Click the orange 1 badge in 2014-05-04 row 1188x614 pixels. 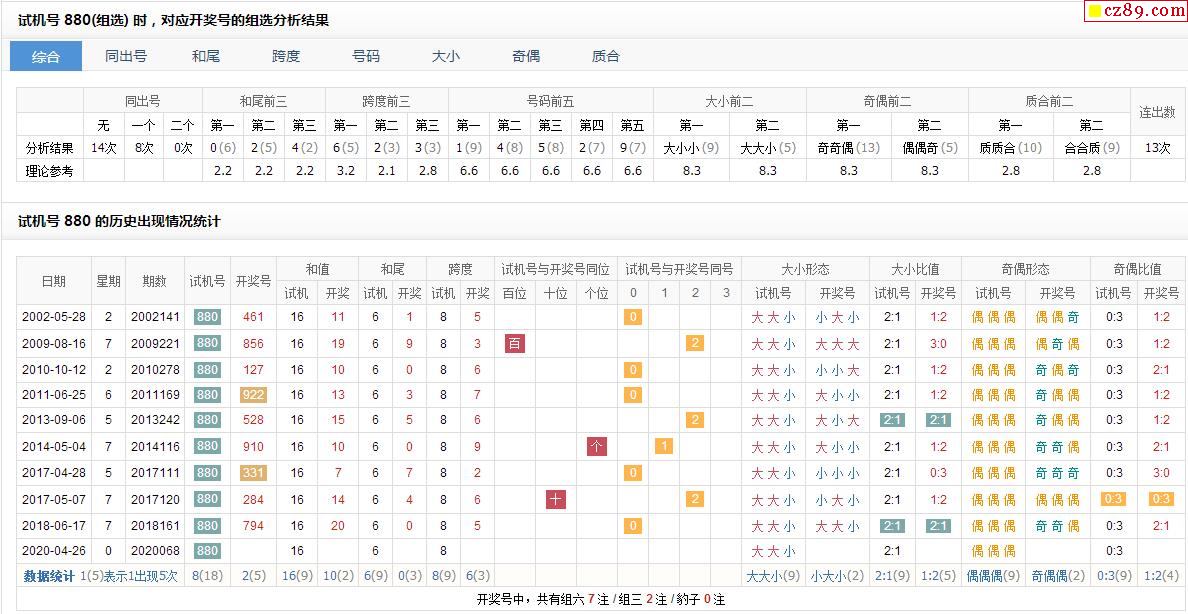pyautogui.click(x=663, y=446)
